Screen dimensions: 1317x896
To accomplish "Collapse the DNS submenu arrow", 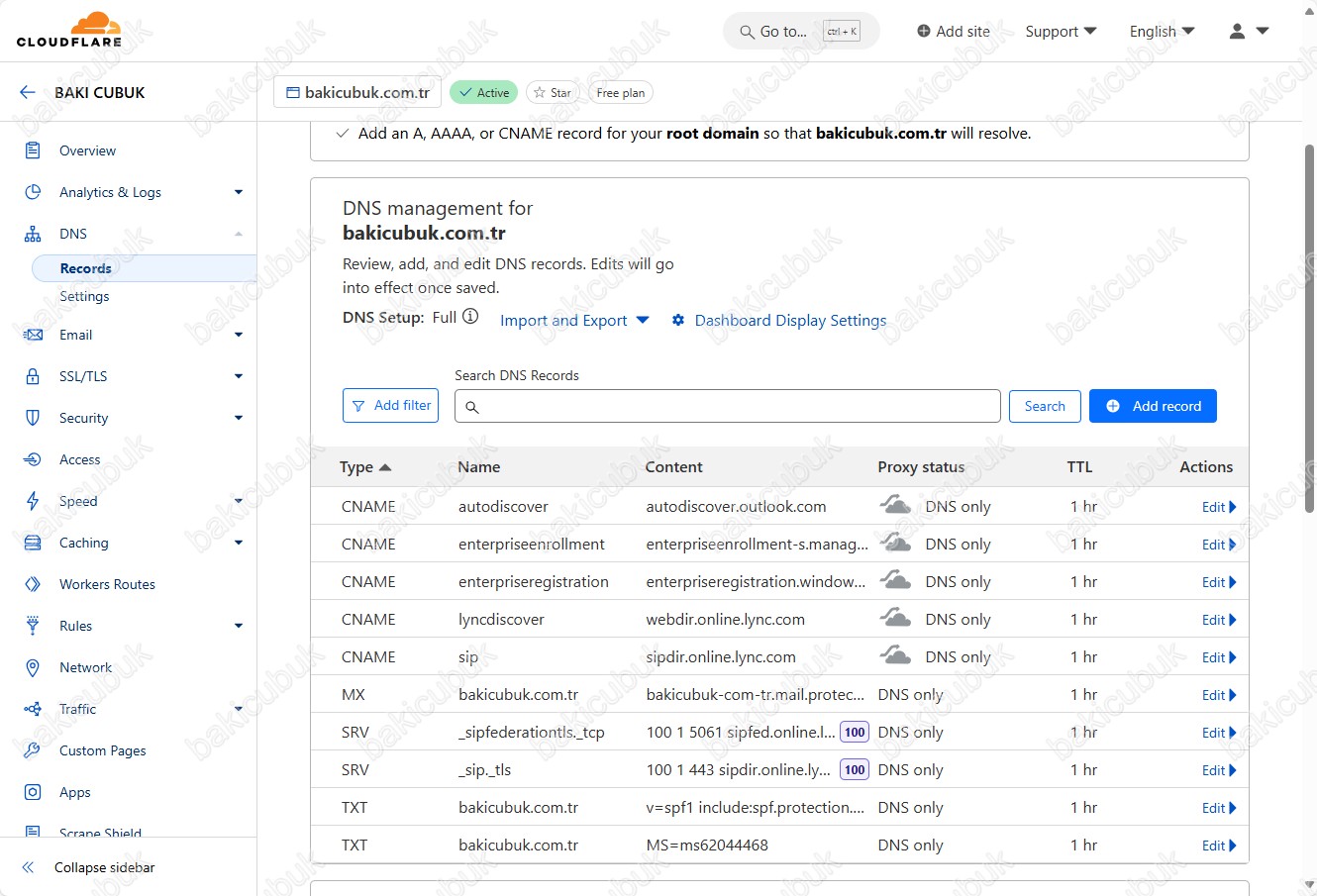I will [239, 234].
